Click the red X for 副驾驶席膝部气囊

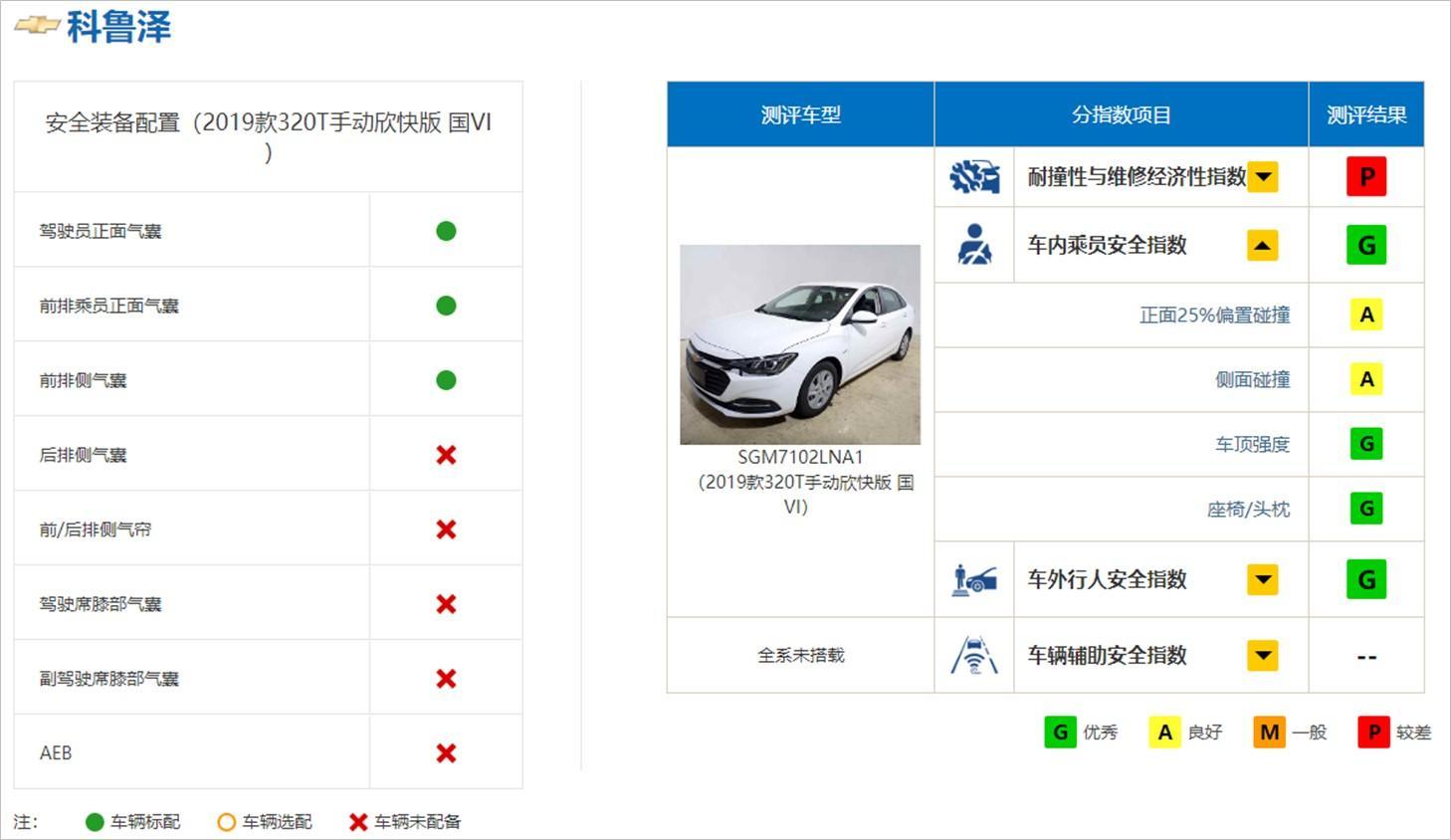click(446, 679)
